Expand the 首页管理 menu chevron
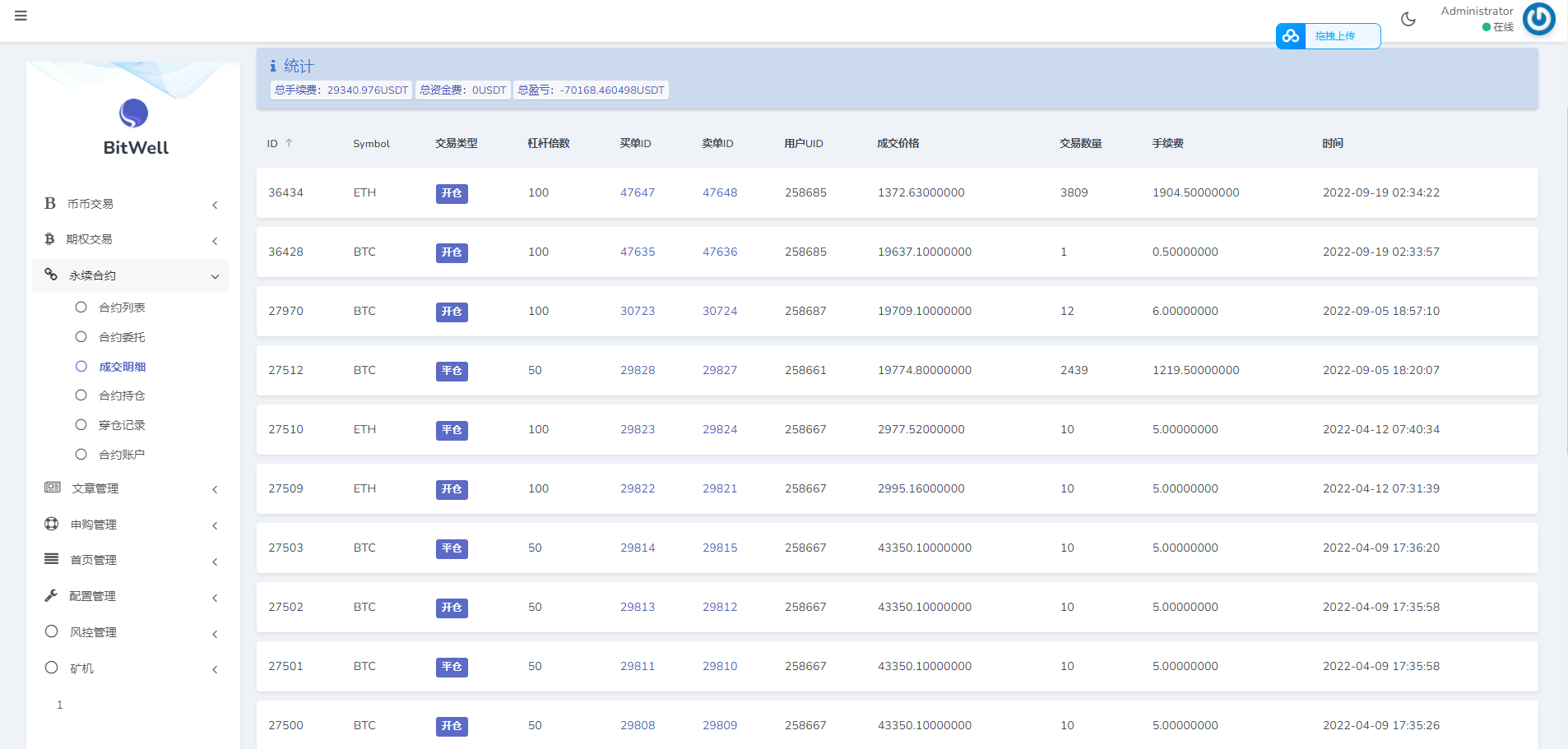 (x=215, y=562)
